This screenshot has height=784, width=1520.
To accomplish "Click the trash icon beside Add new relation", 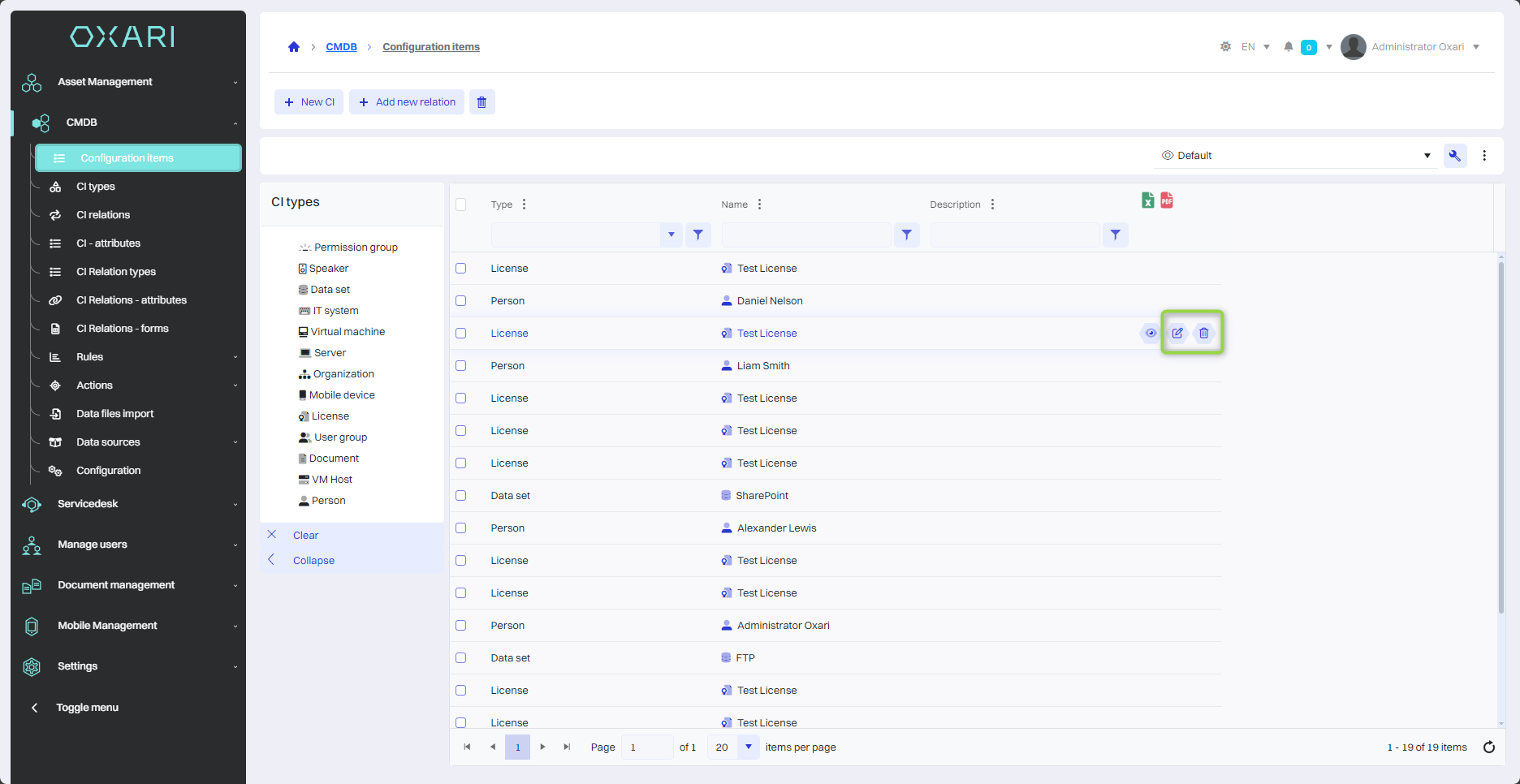I will click(481, 102).
